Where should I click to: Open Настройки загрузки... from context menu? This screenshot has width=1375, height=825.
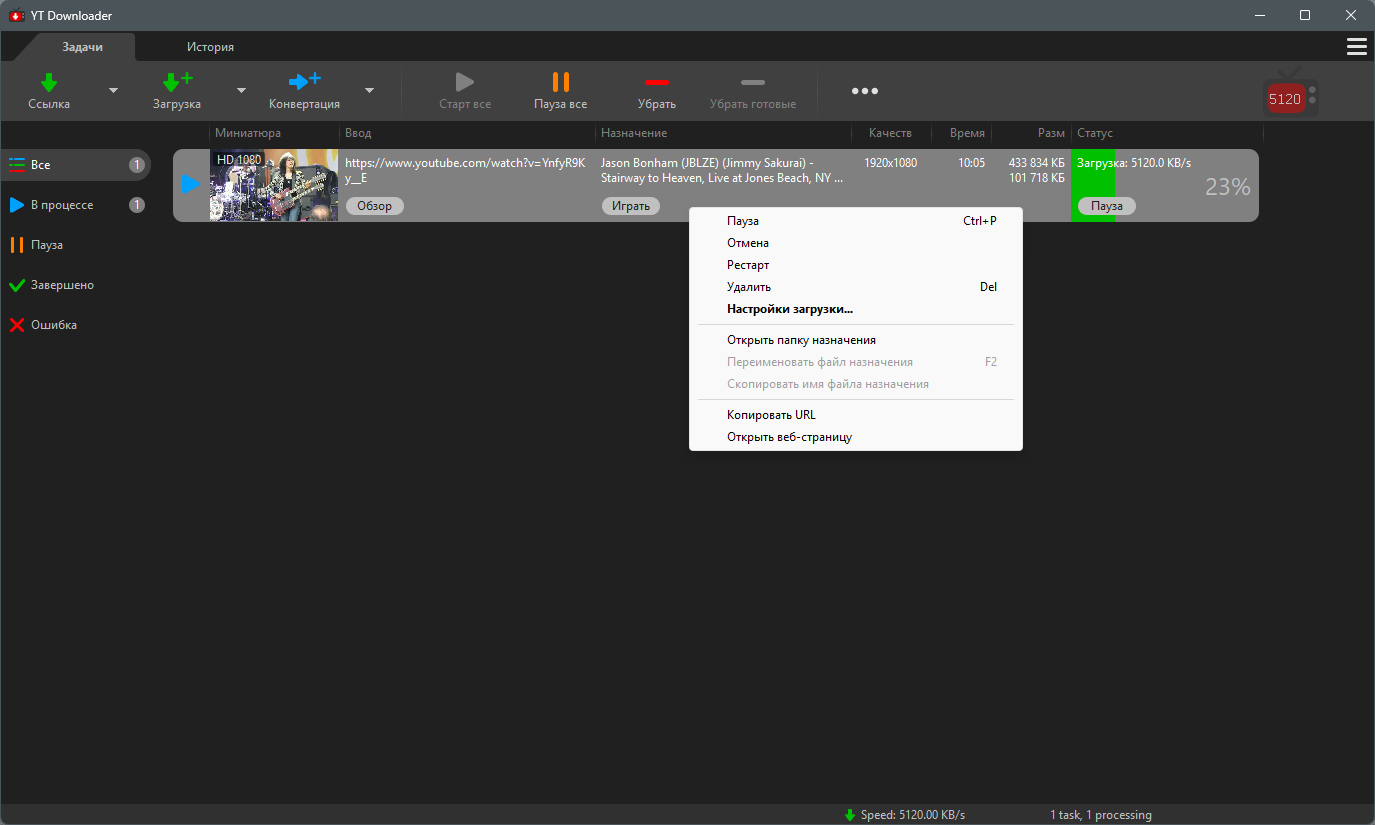(x=855, y=309)
